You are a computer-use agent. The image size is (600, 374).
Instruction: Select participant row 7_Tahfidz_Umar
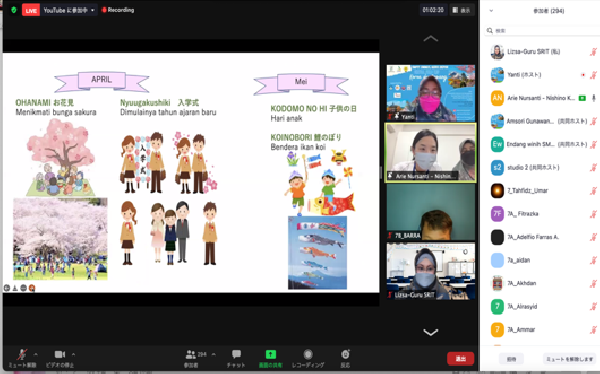[x=542, y=191]
